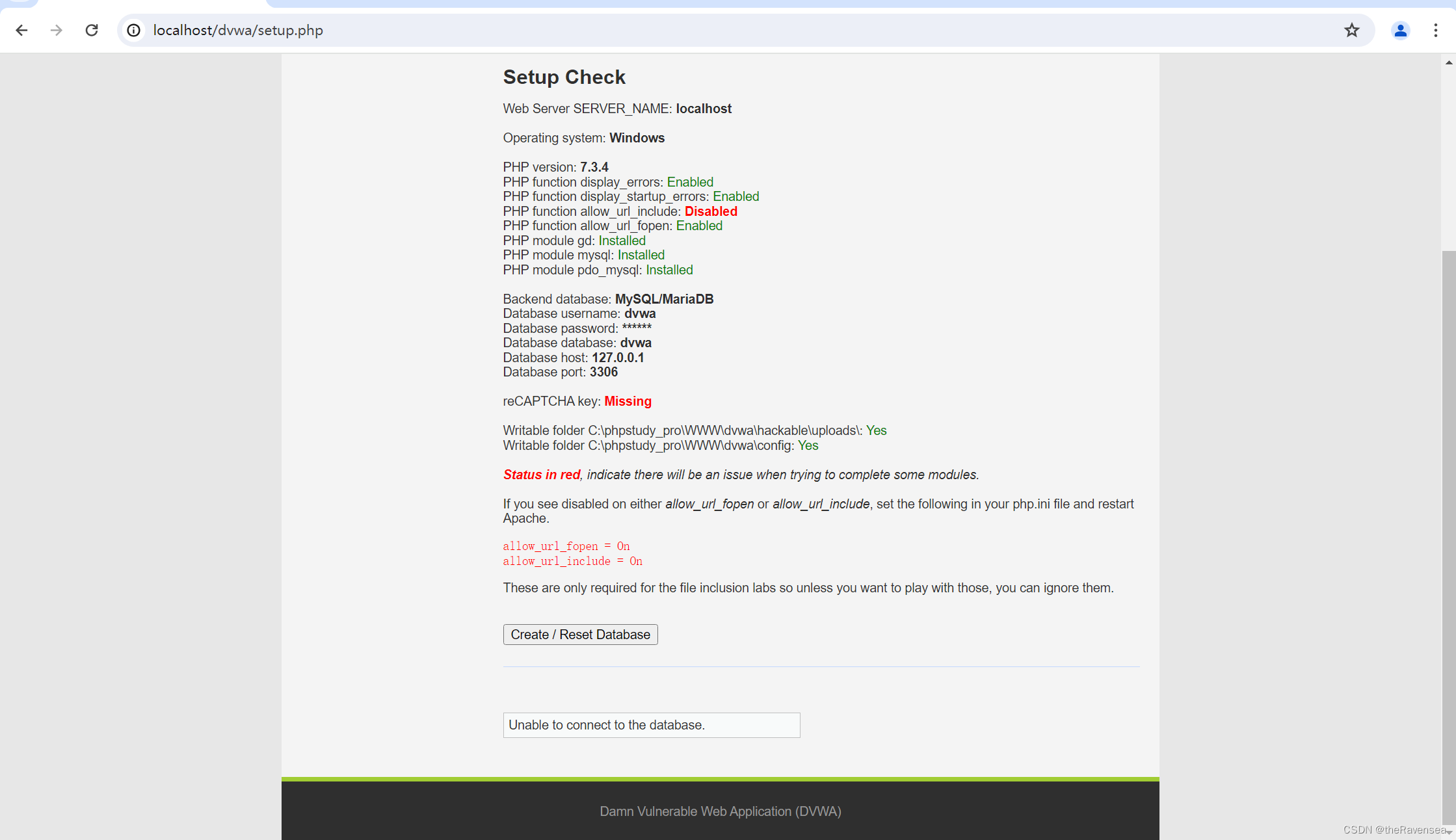Click 'Yes' for the hackable\uploads writable folder
Screen dimensions: 1456x840
click(876, 430)
